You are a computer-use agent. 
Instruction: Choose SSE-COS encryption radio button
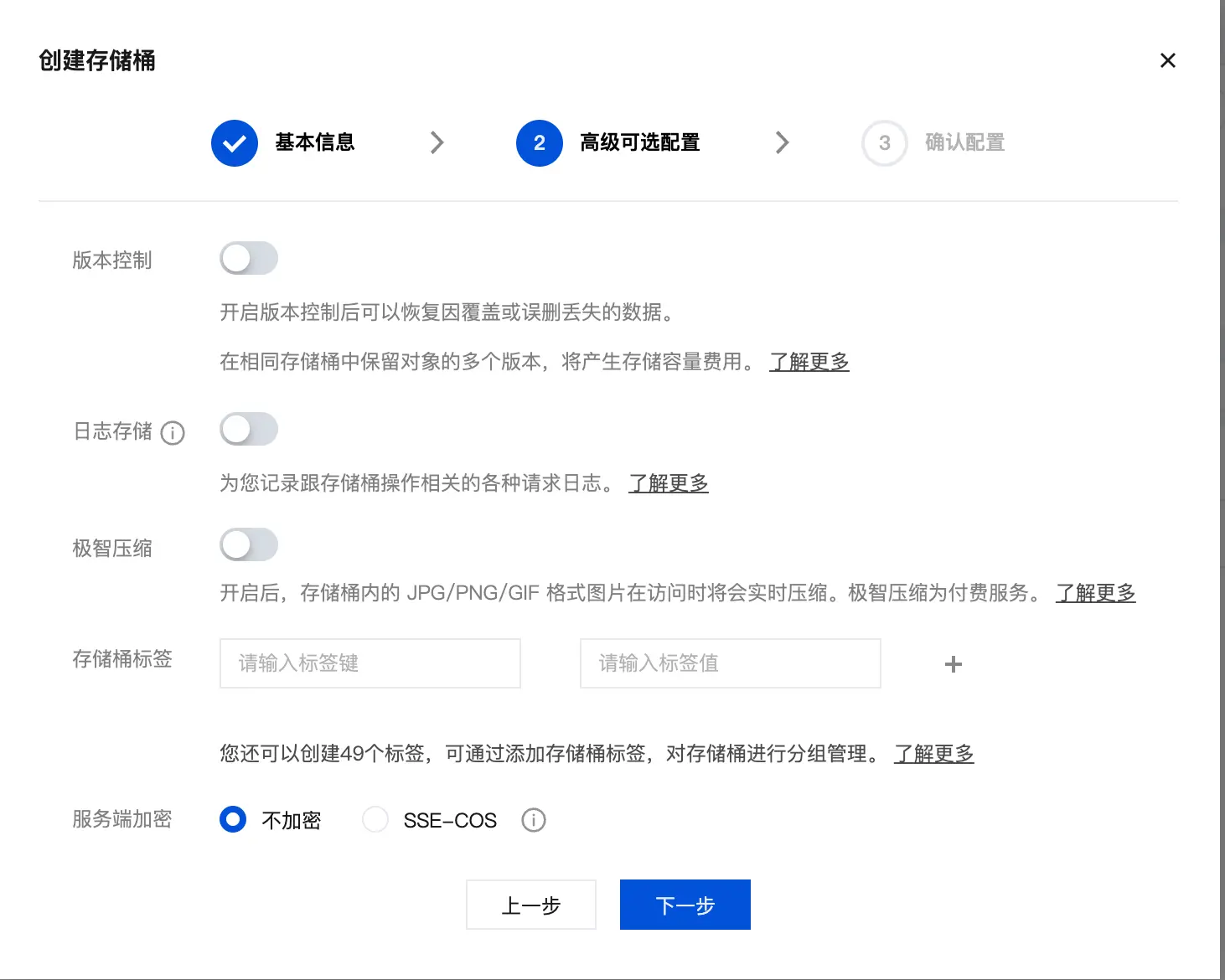pyautogui.click(x=375, y=819)
